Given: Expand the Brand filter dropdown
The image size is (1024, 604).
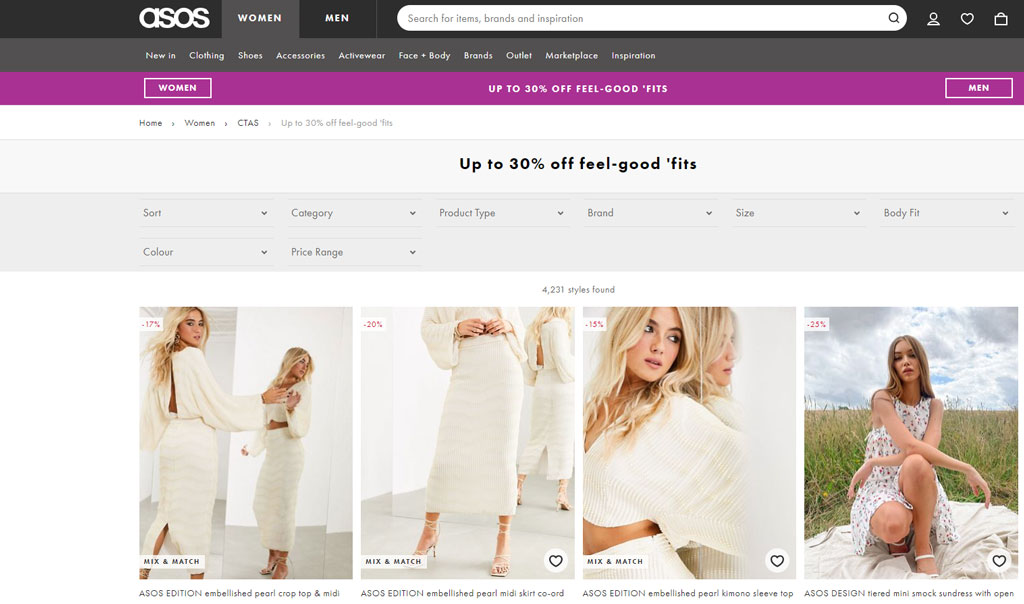Looking at the screenshot, I should [x=650, y=213].
